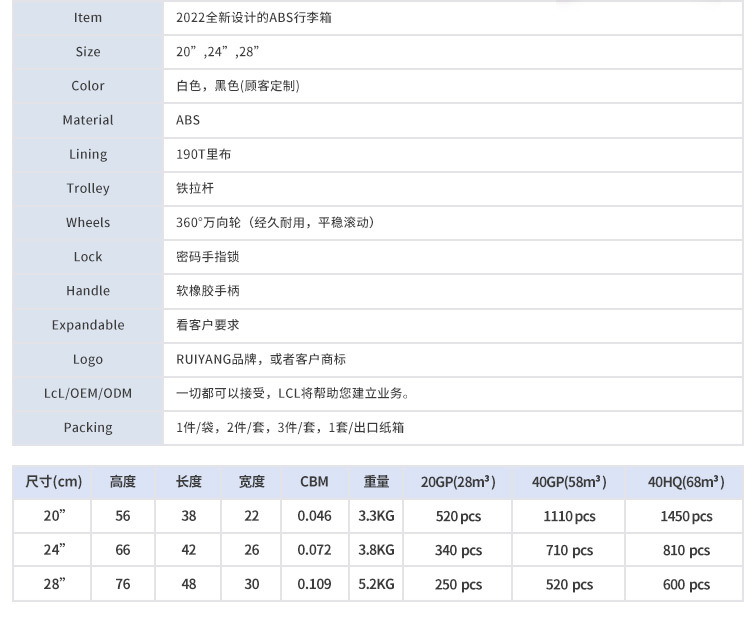Image resolution: width=750 pixels, height=631 pixels.
Task: Click the '40GP(58m³)' column header
Action: tap(569, 482)
